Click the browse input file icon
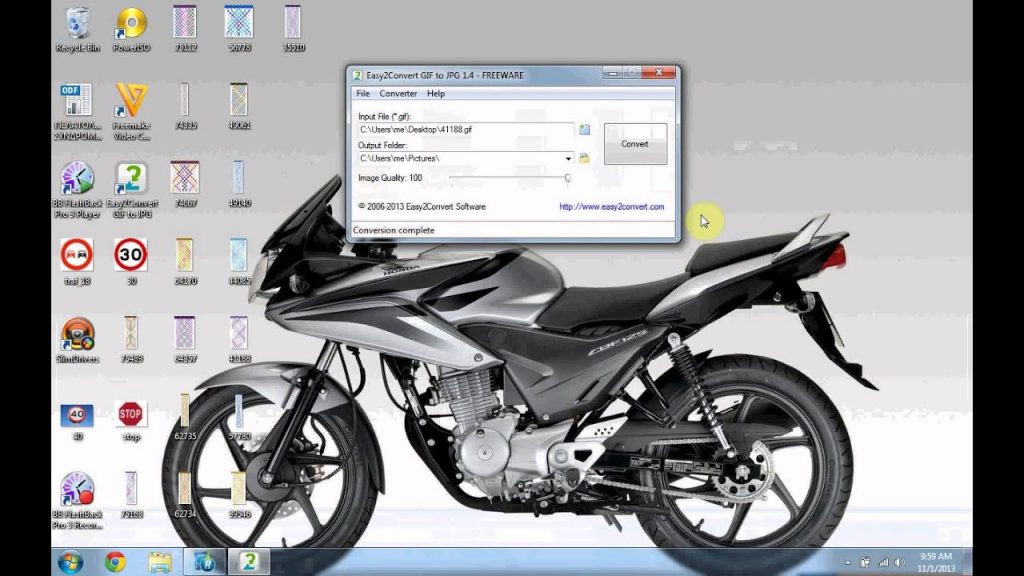1024x576 pixels. pos(584,129)
